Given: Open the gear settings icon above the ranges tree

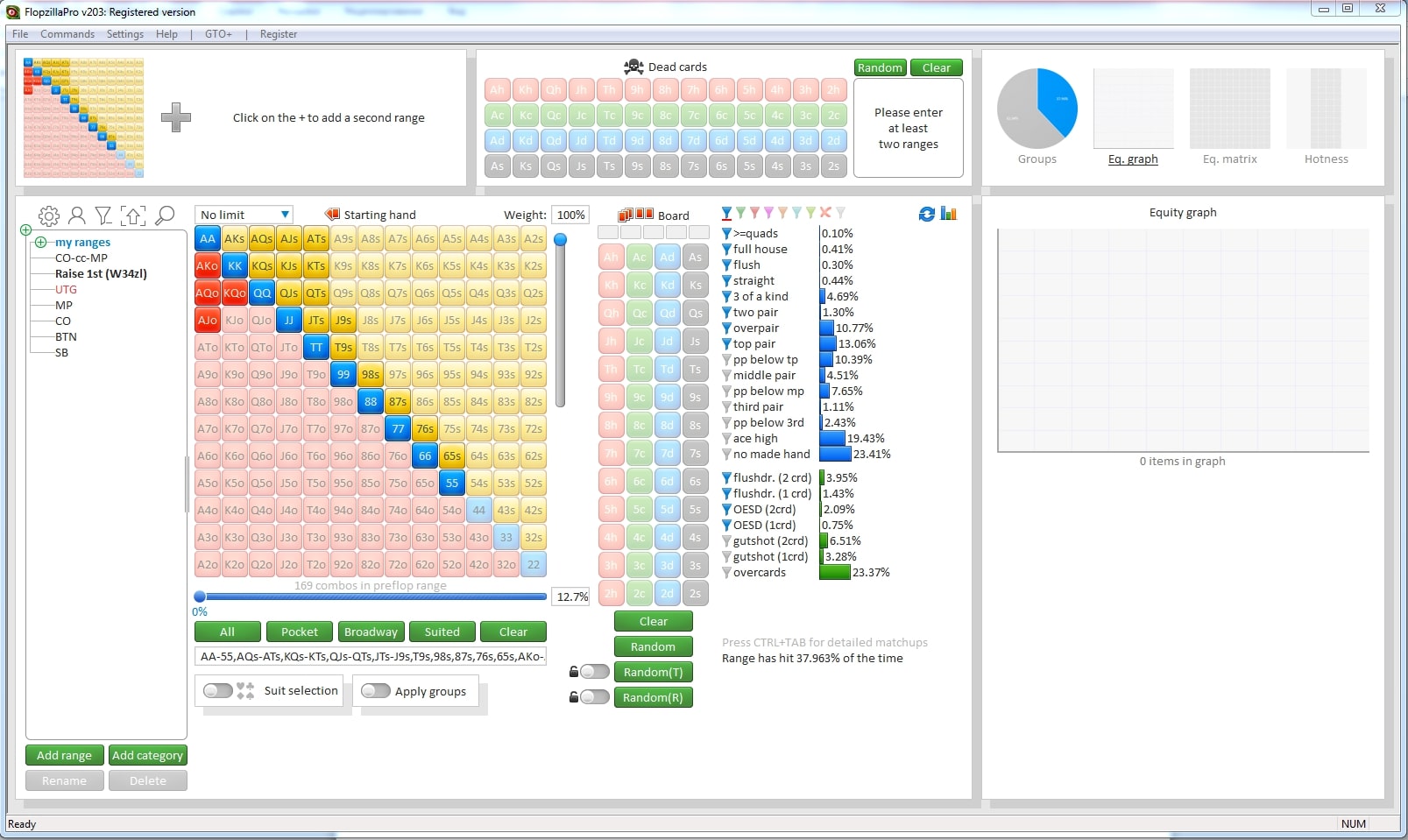Looking at the screenshot, I should click(x=49, y=215).
